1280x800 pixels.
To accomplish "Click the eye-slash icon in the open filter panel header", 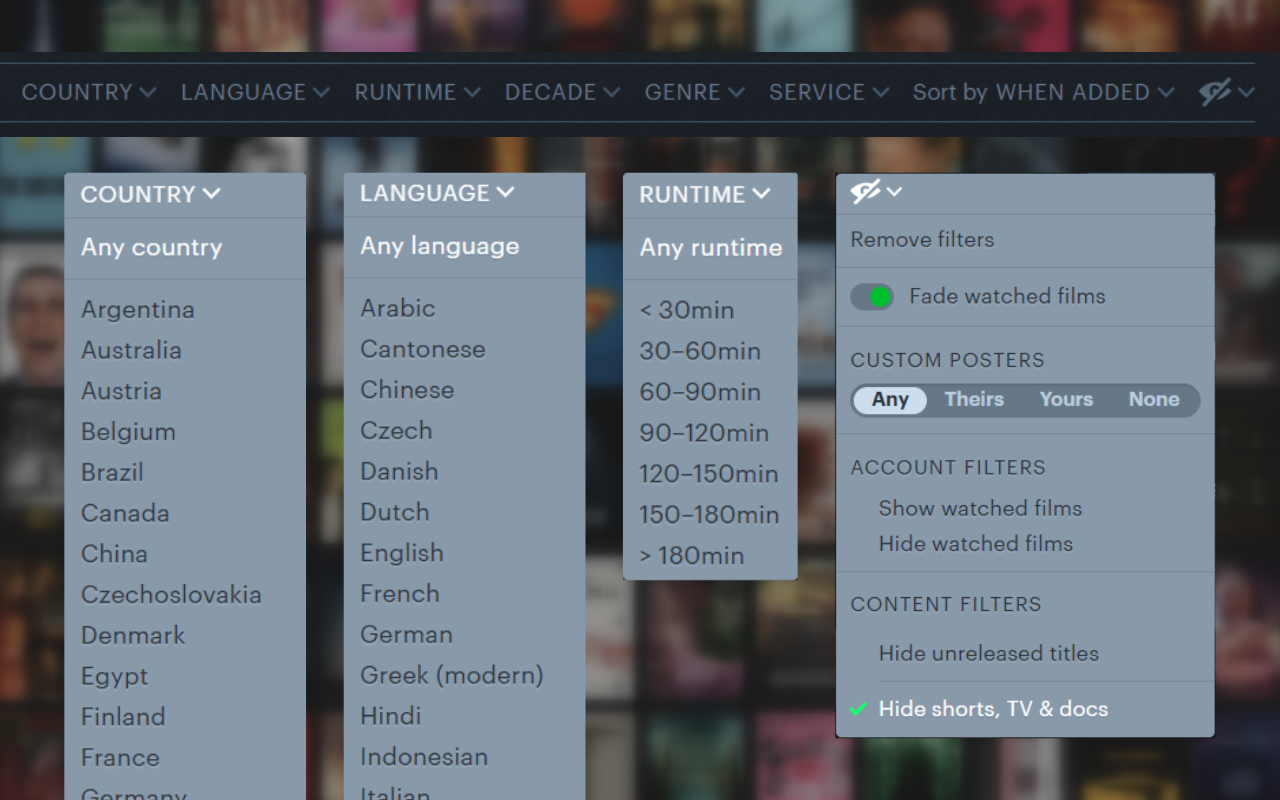I will click(866, 192).
